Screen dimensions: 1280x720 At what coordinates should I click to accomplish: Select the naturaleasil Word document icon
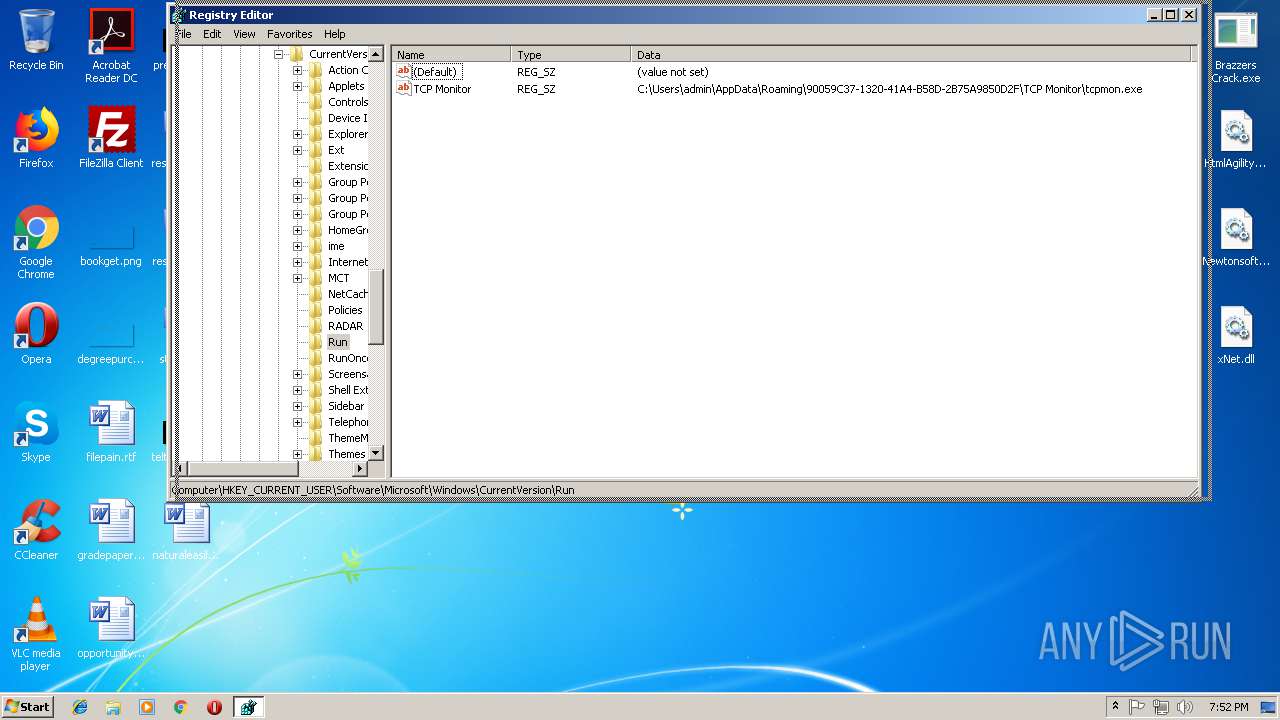[186, 531]
